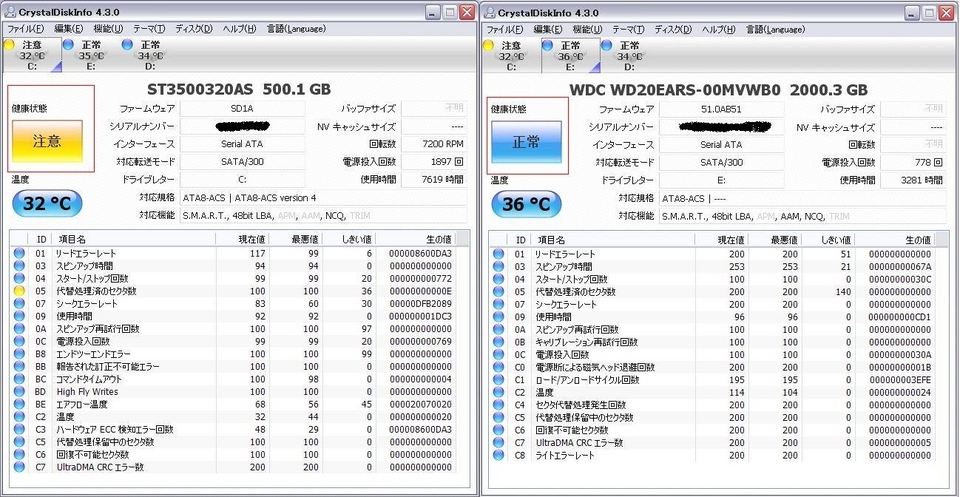Click power-on count field 1897 回
Screen dimensions: 960x497
point(433,162)
